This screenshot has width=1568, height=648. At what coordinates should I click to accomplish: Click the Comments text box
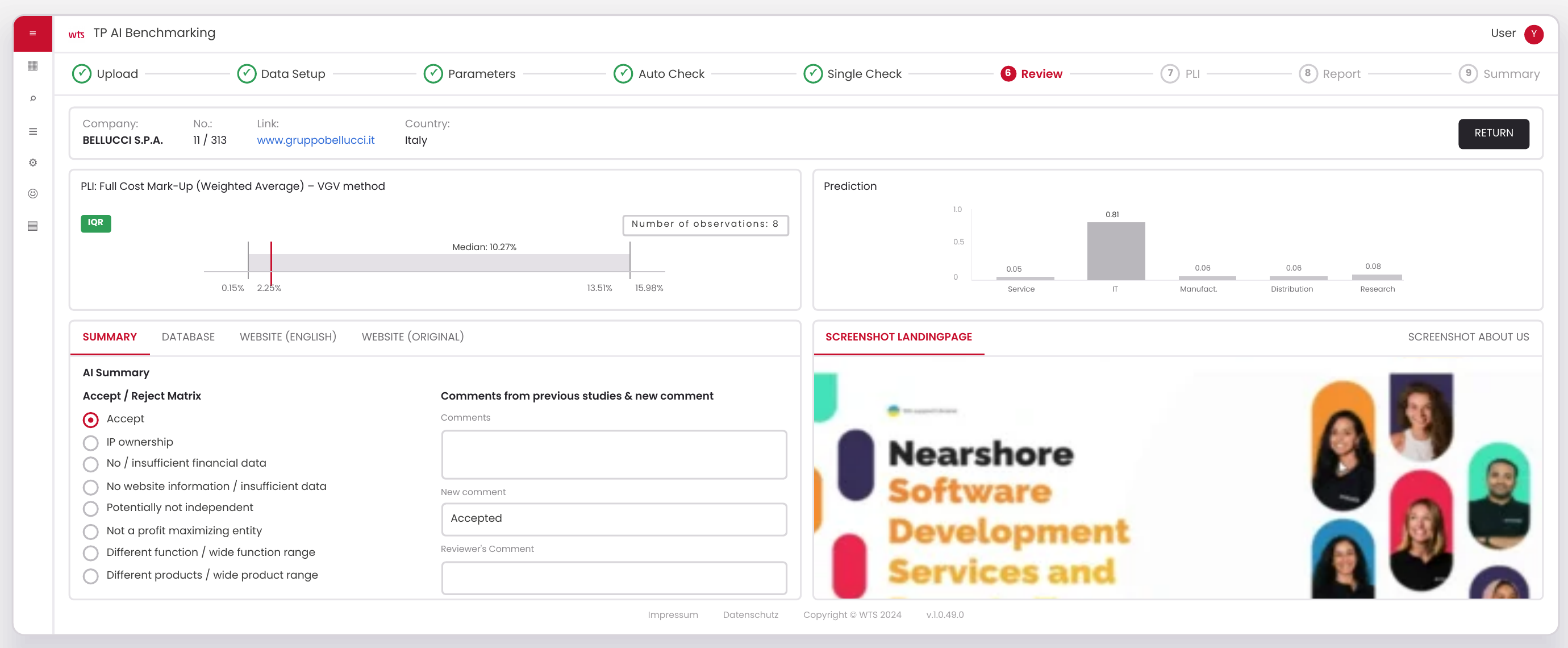614,455
